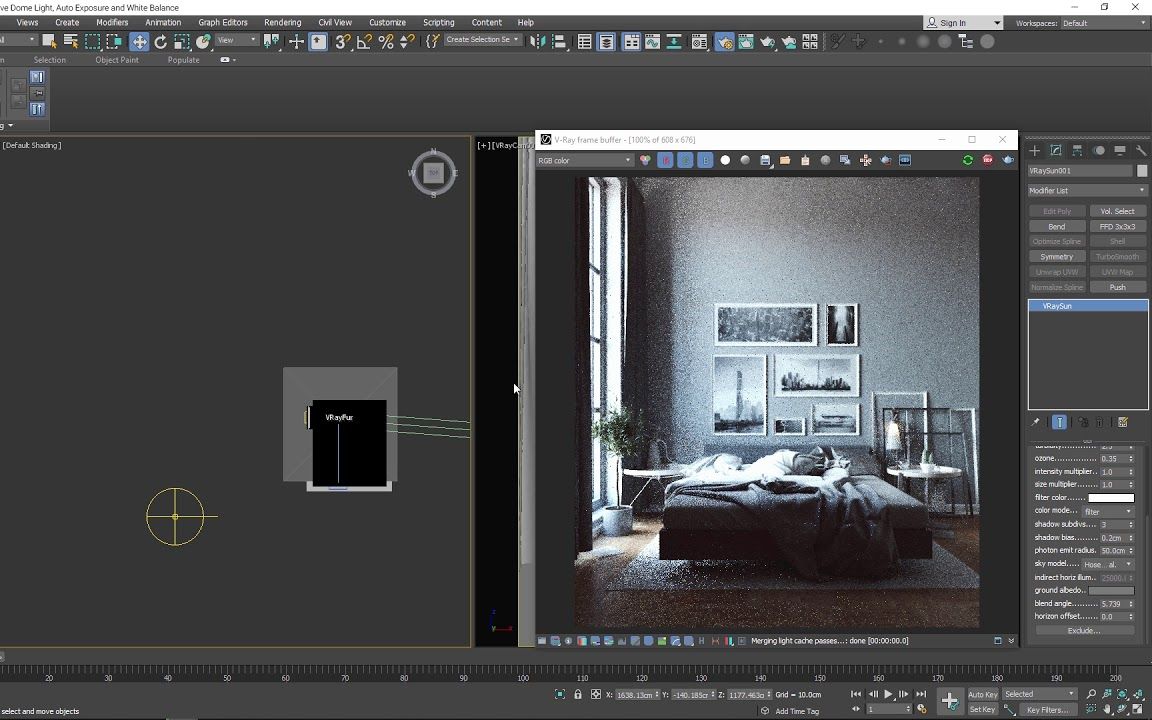Click the green Render last icon in frame buffer

(x=966, y=160)
